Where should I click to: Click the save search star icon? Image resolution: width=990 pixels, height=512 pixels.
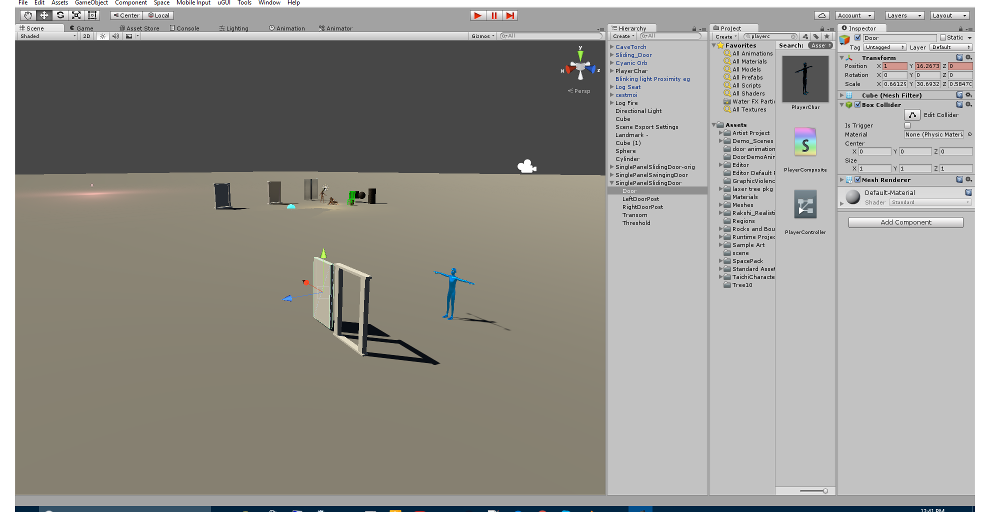827,37
